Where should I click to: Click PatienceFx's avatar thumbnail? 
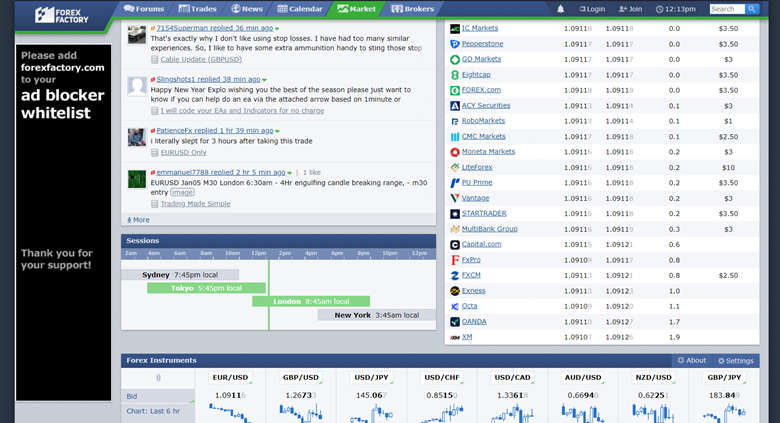136,137
